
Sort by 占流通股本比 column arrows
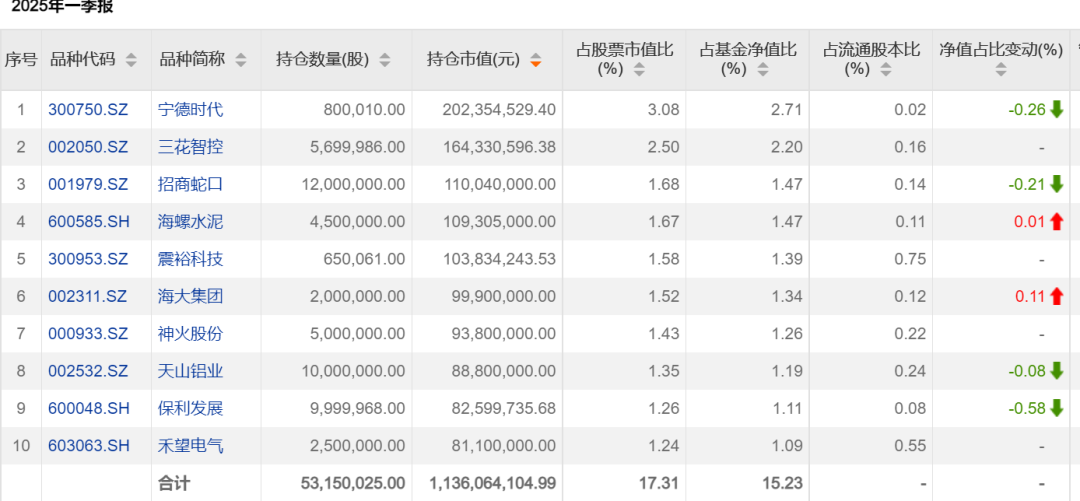pos(886,70)
